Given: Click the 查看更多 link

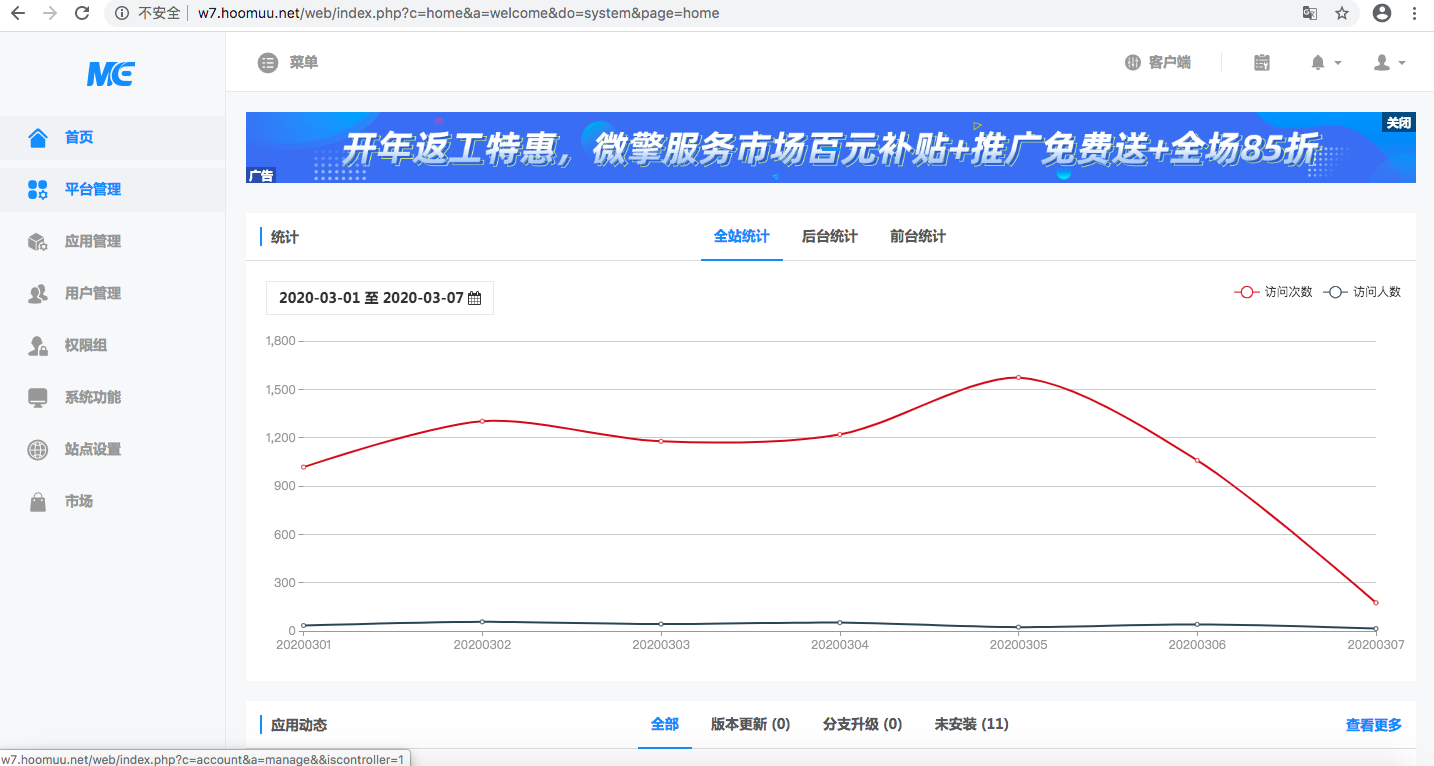Looking at the screenshot, I should [x=1374, y=725].
